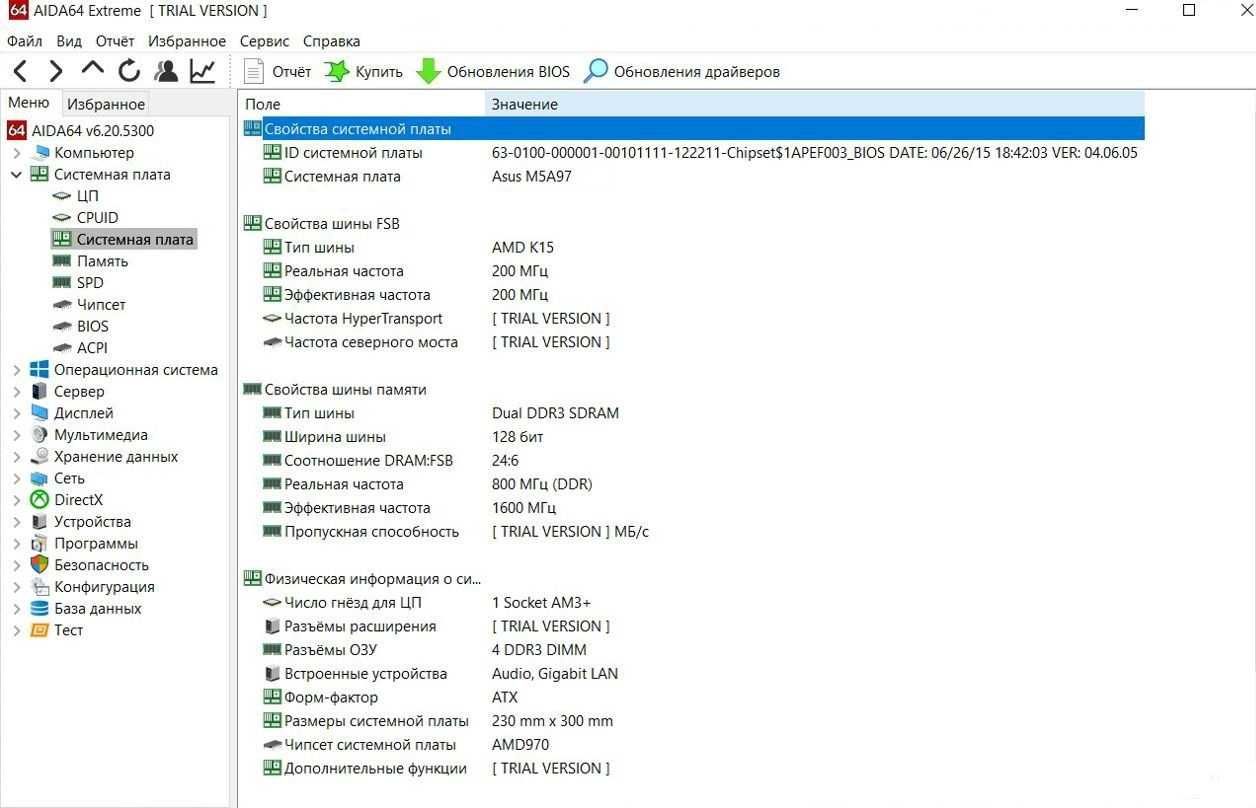Click the Купить toolbar button
The width and height of the screenshot is (1256, 808).
[x=364, y=71]
